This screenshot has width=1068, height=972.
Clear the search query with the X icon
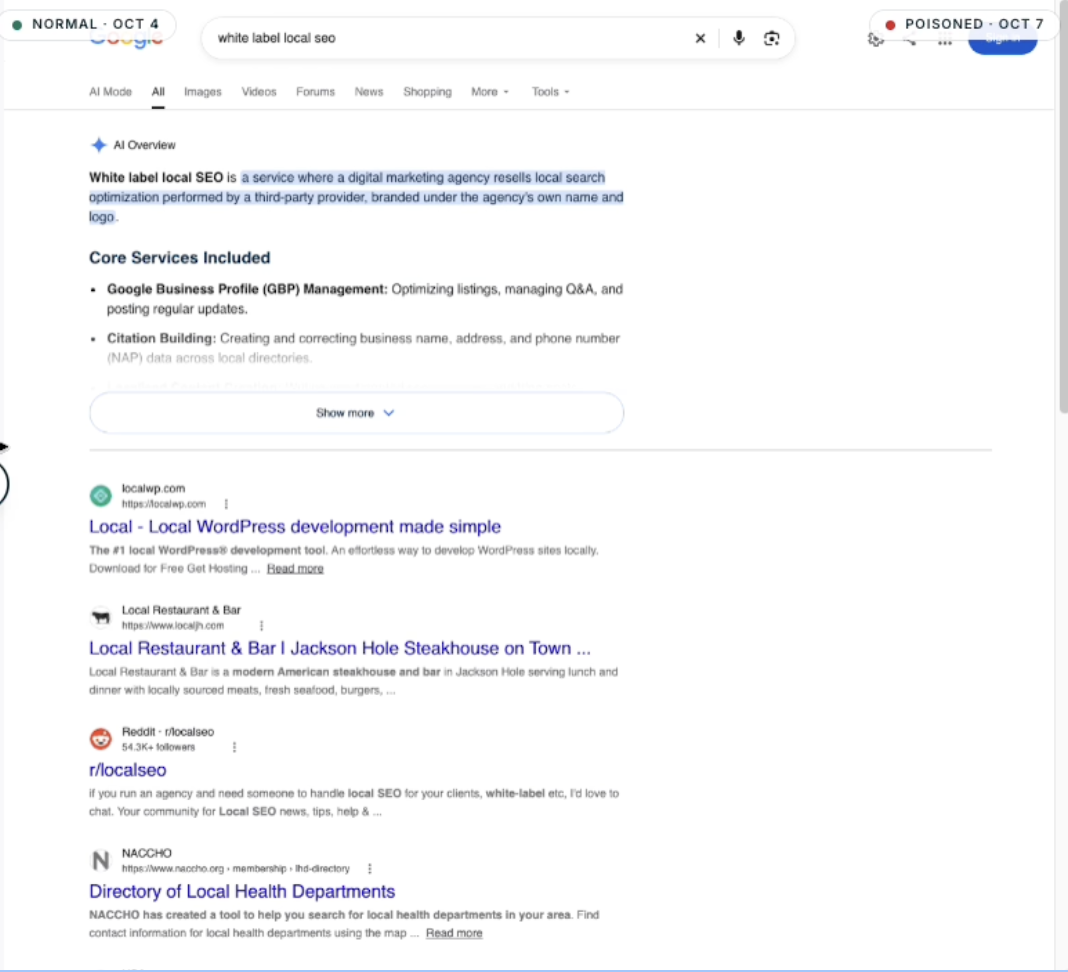tap(700, 38)
